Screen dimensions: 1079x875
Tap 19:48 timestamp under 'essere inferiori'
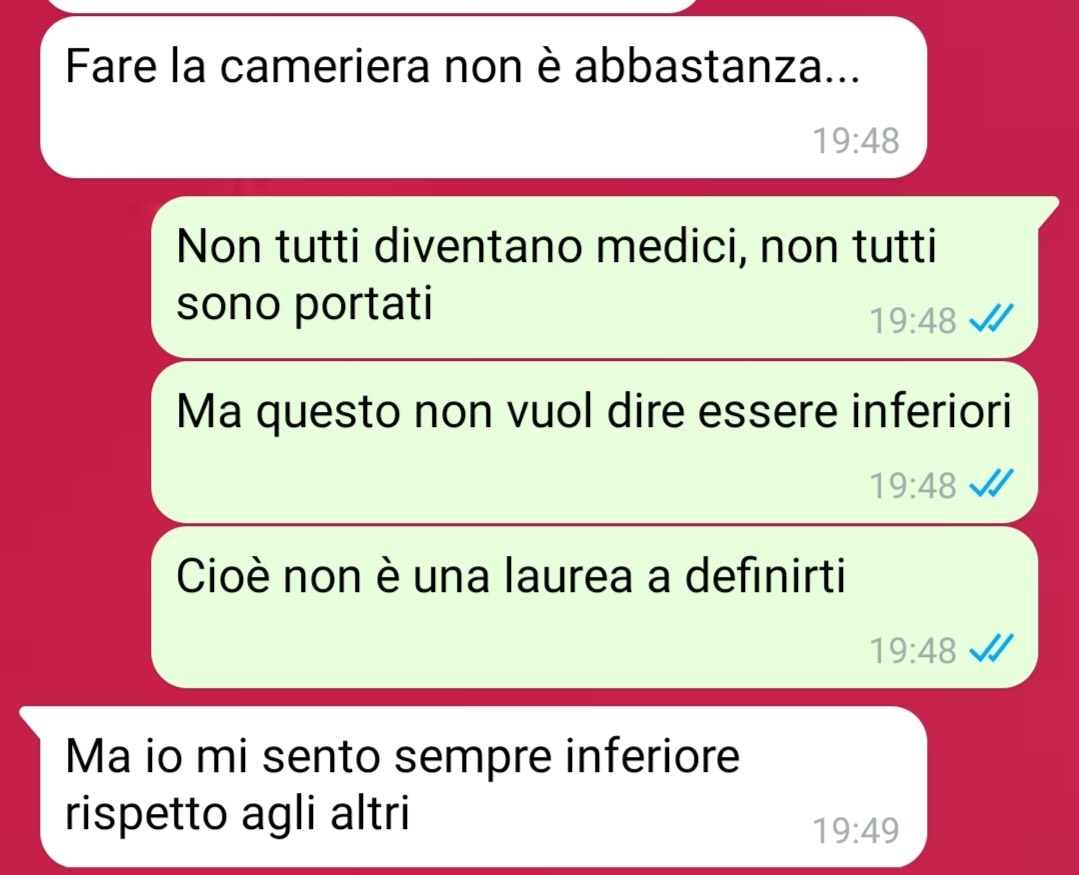coord(913,486)
